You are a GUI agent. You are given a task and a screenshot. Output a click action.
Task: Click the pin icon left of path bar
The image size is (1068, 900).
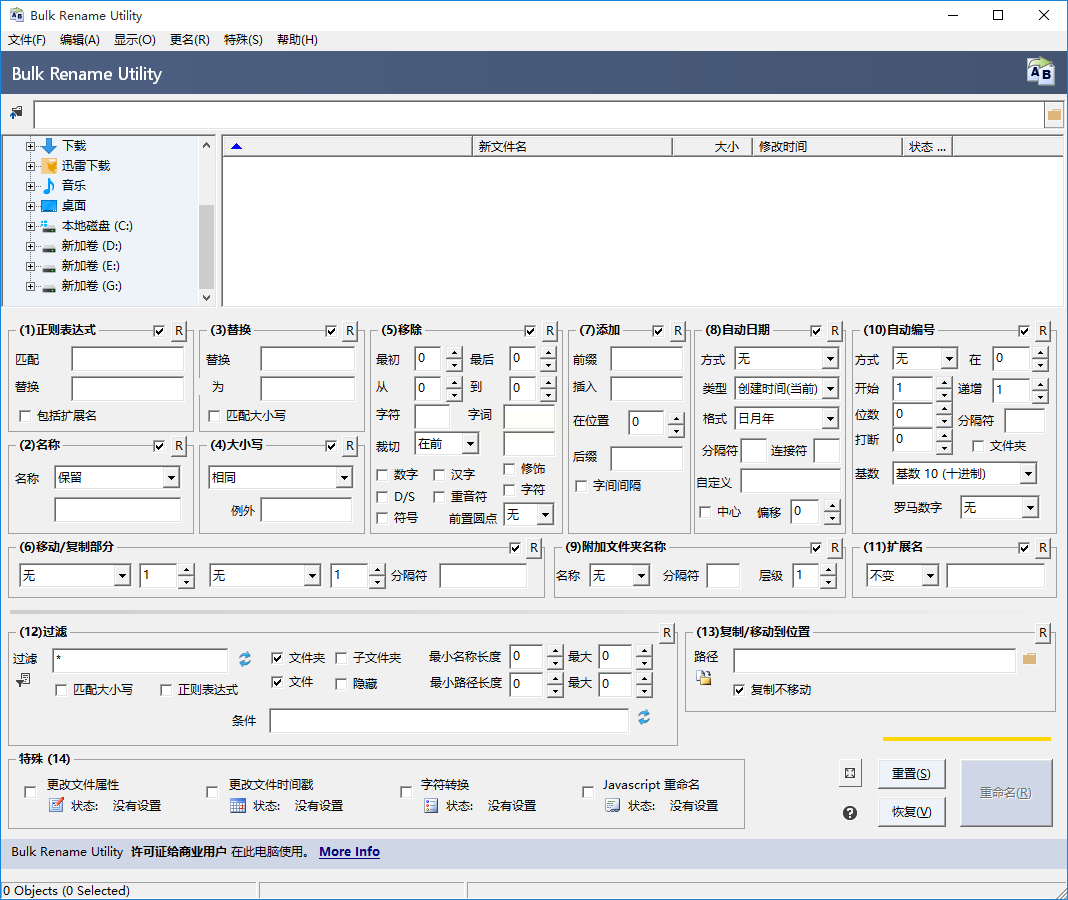[x=16, y=114]
